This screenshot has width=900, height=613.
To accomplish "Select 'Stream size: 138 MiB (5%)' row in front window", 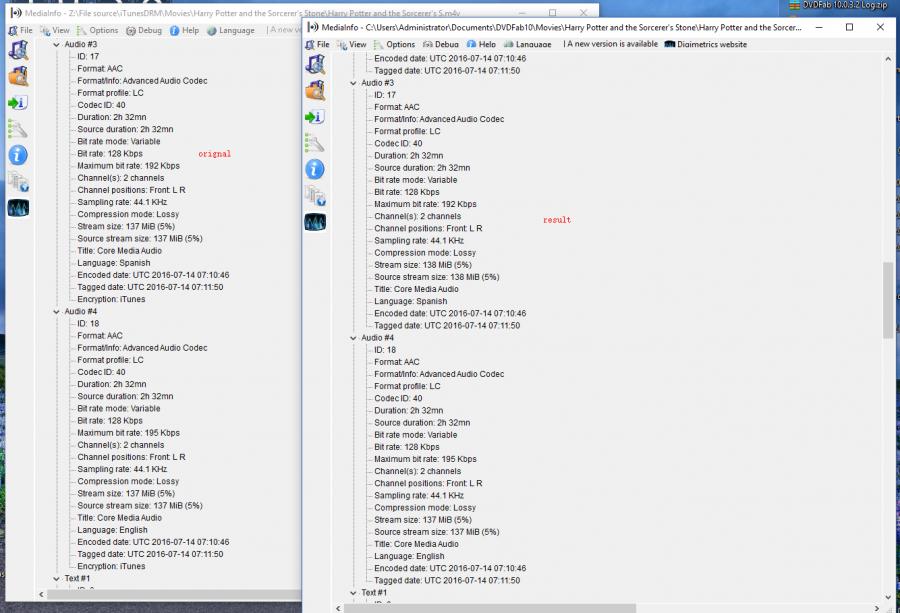I will pyautogui.click(x=423, y=265).
